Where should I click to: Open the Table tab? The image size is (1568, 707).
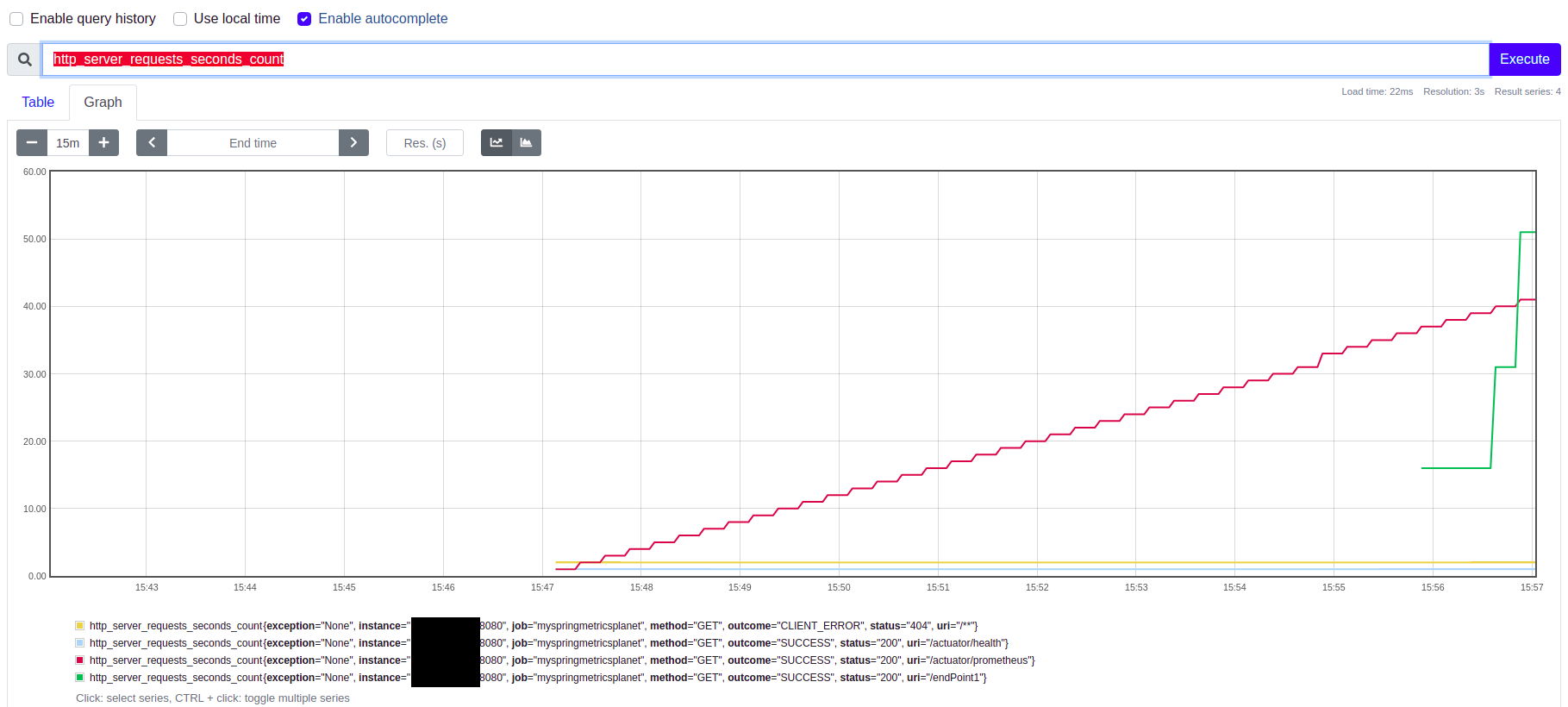click(38, 103)
